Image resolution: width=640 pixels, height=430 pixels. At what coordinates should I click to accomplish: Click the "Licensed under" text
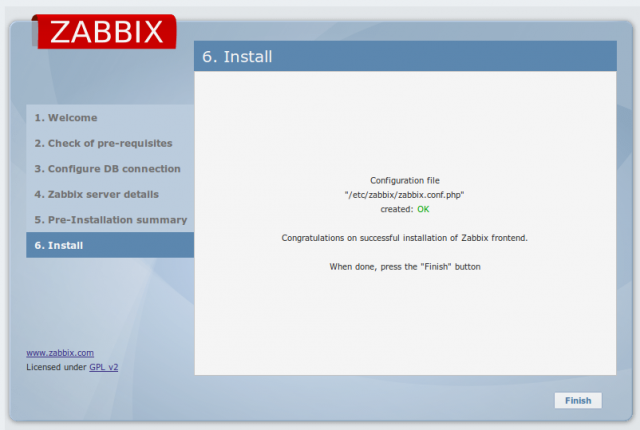[56, 367]
